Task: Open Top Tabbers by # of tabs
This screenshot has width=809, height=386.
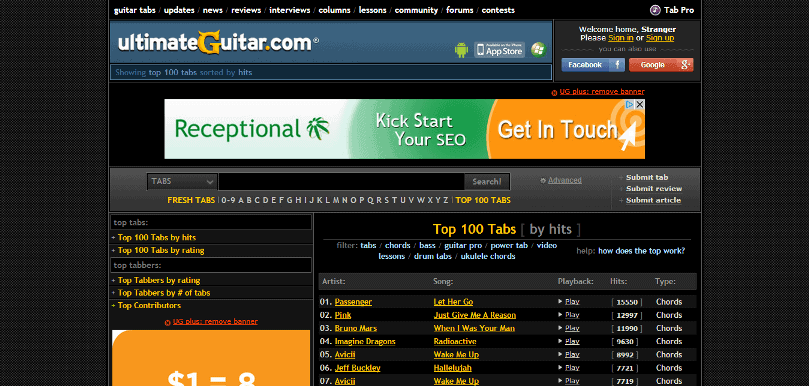Action: point(164,293)
